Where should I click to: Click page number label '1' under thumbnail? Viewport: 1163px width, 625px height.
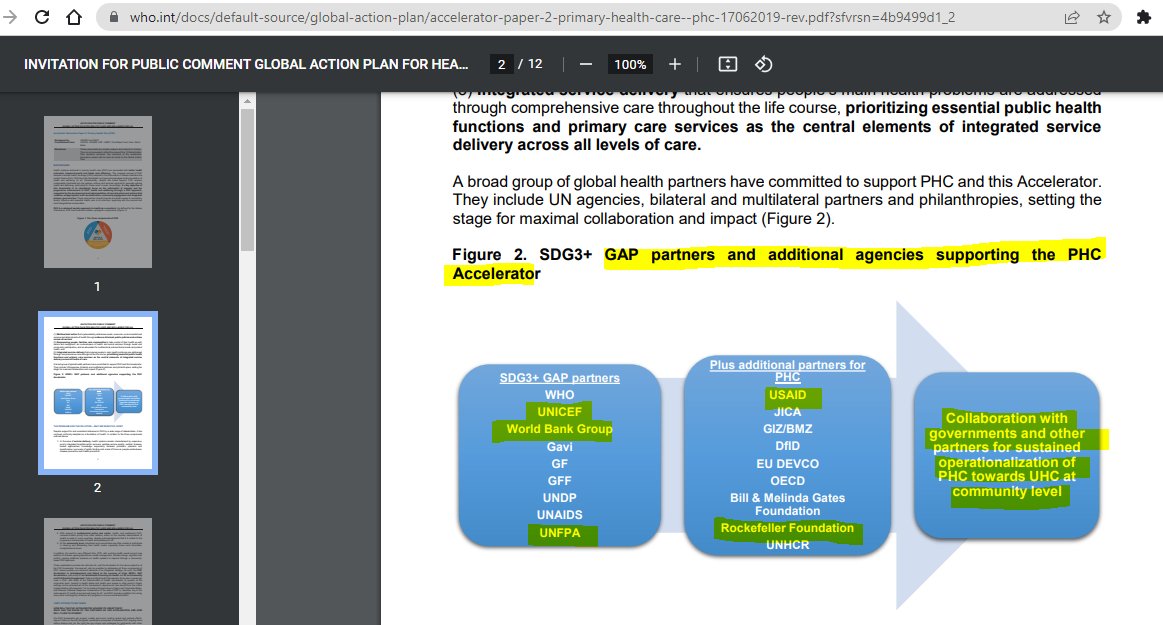pyautogui.click(x=97, y=286)
